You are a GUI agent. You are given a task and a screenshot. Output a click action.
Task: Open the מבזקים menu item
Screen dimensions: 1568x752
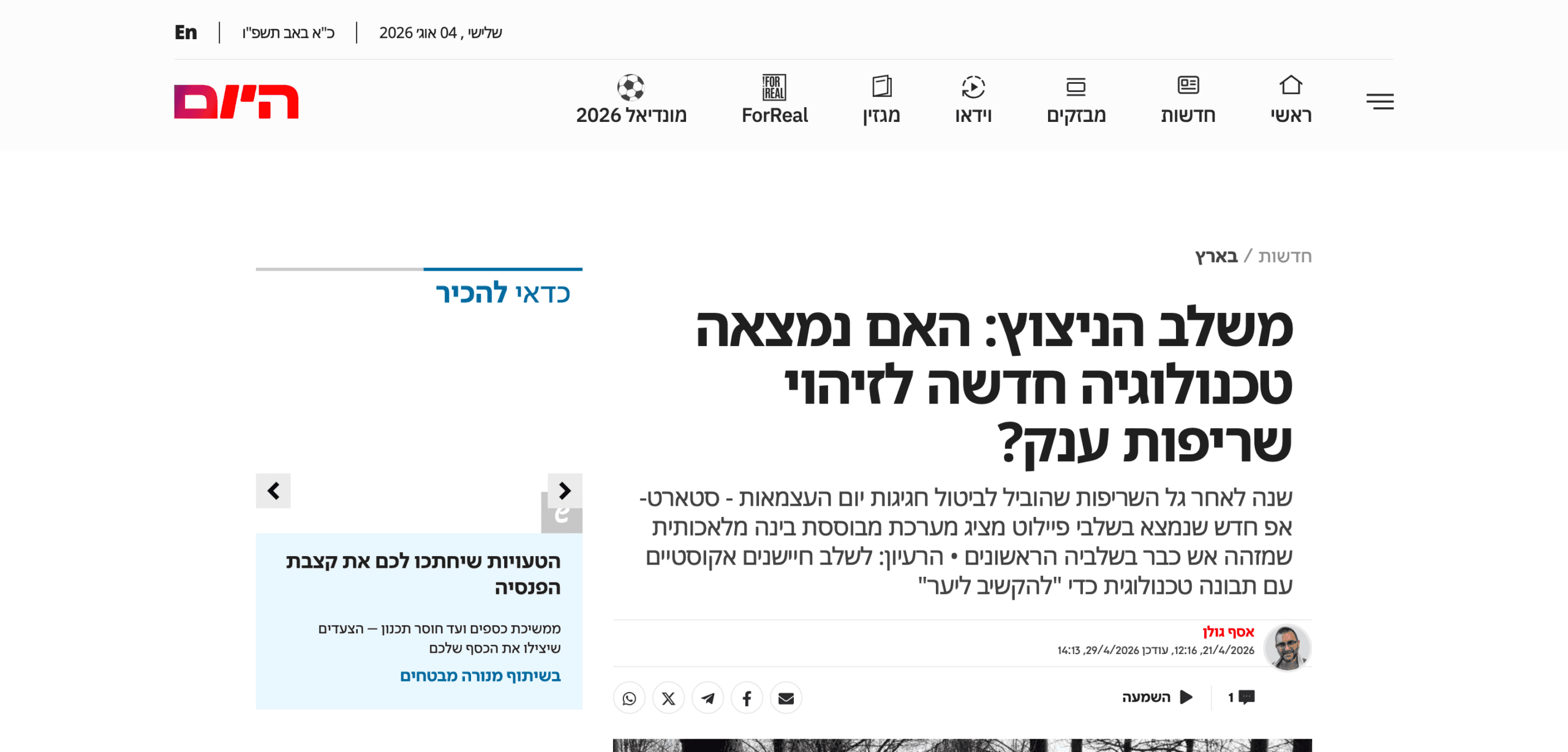[x=1076, y=115]
